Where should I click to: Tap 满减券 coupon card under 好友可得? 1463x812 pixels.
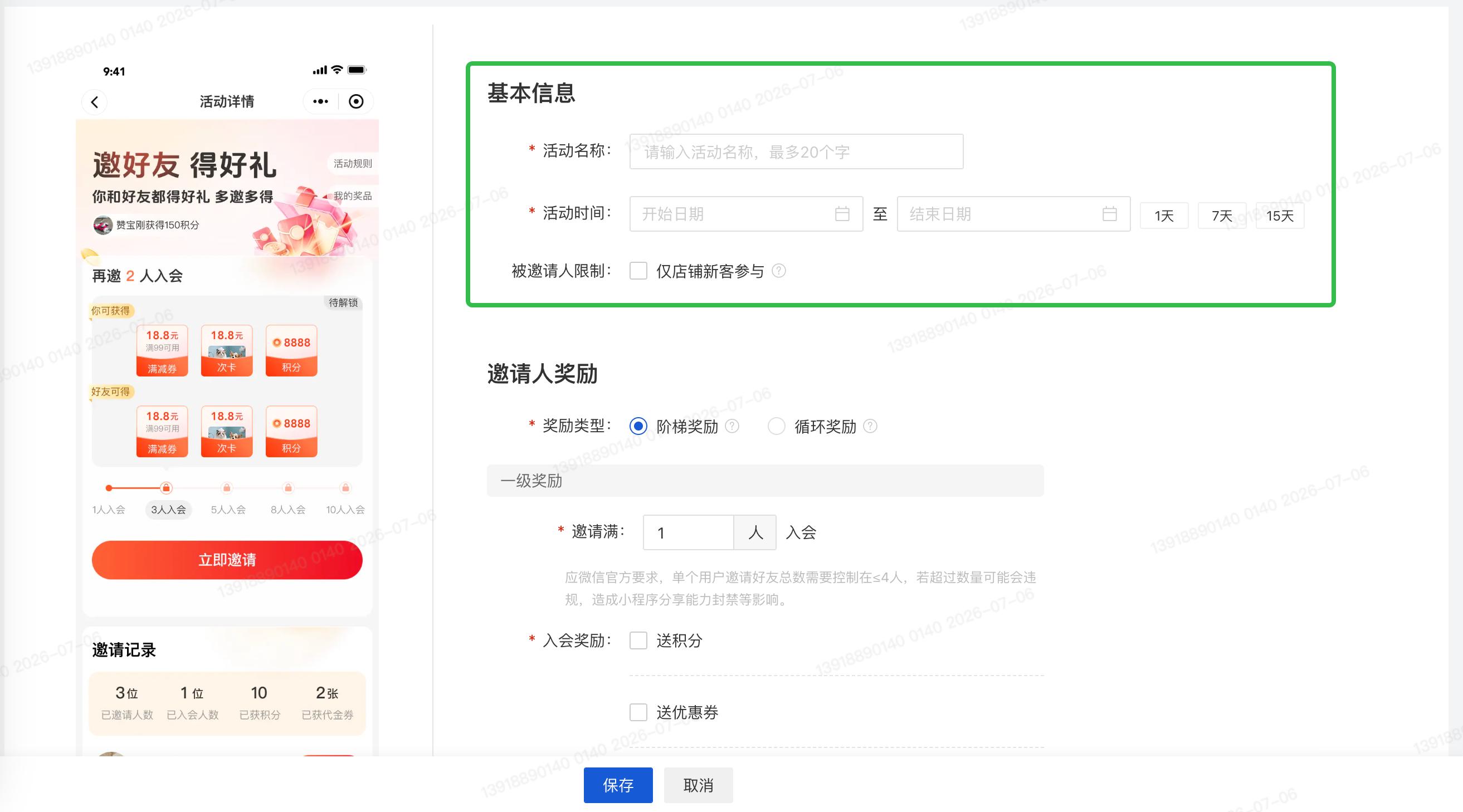[x=162, y=432]
